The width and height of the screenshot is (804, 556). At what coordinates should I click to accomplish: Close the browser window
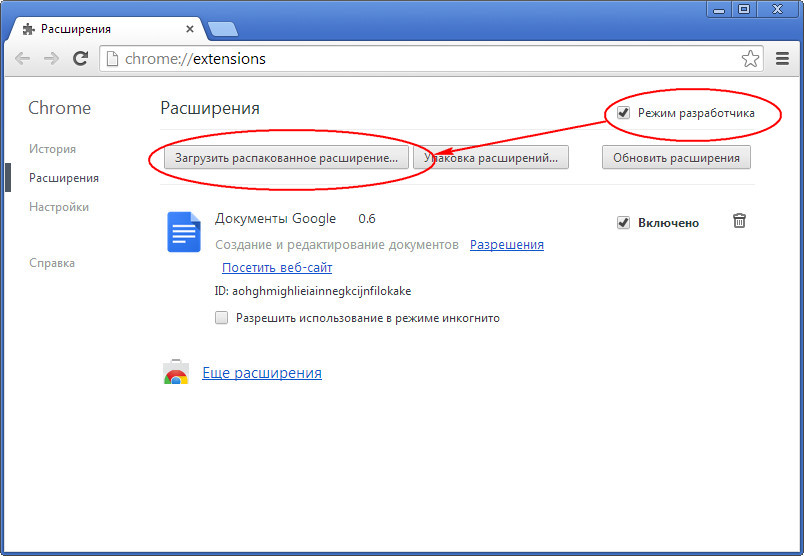(x=777, y=9)
